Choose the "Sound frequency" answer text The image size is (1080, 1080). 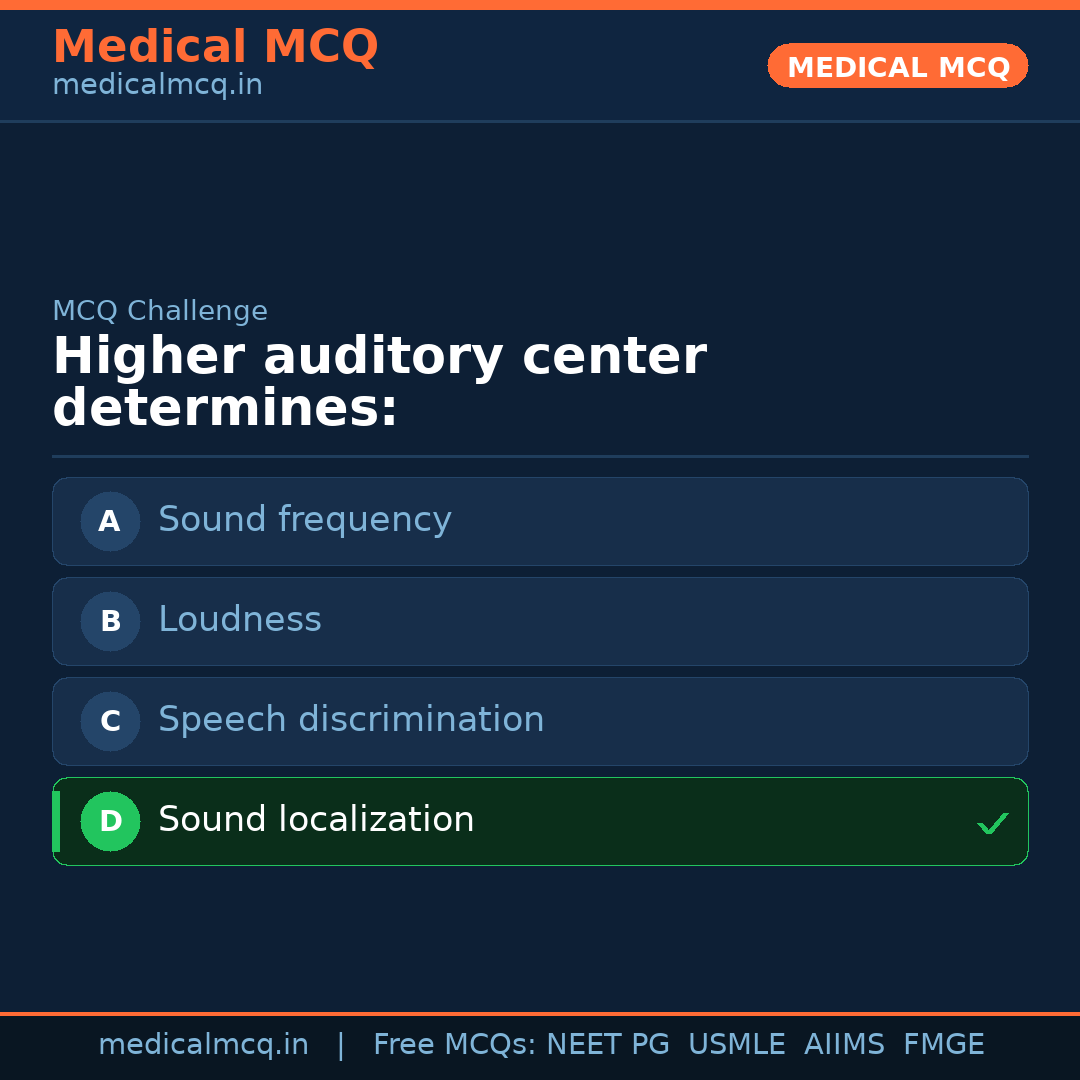[x=304, y=520]
